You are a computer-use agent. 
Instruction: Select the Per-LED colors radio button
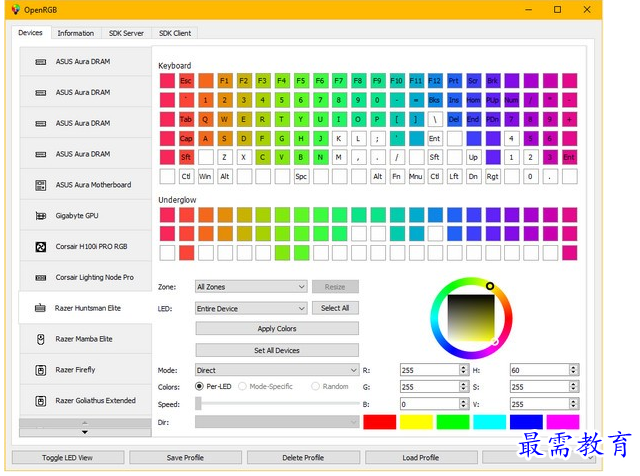(199, 386)
